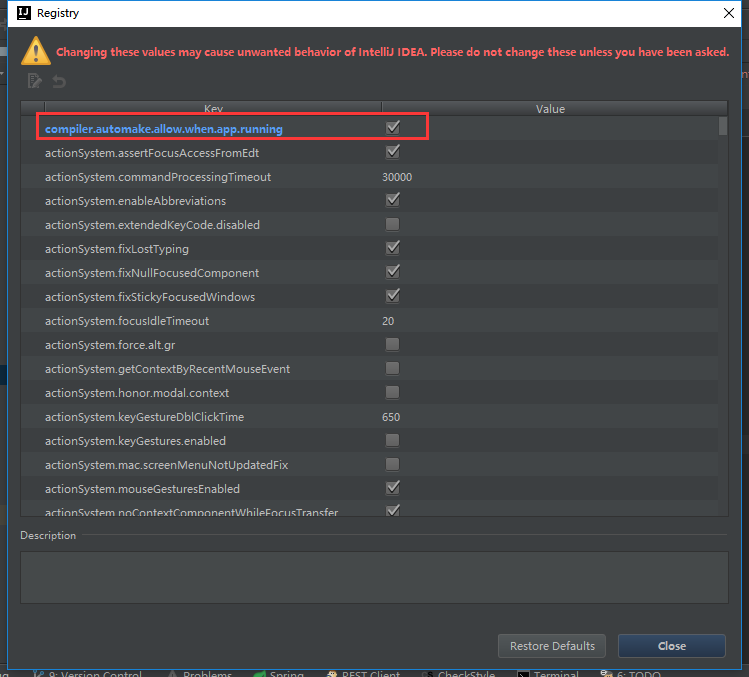This screenshot has width=749, height=677.
Task: Click the yellow warning triangle icon
Action: point(36,51)
